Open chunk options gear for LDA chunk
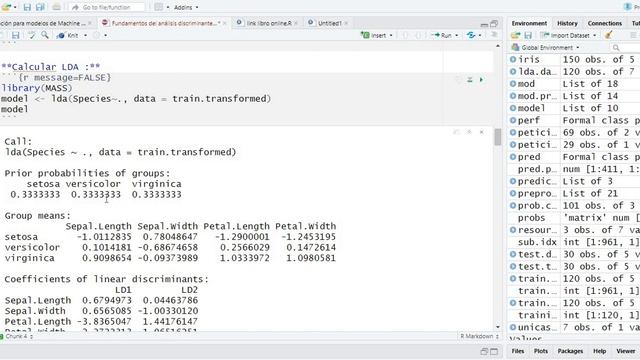This screenshot has height=360, width=640. [458, 80]
